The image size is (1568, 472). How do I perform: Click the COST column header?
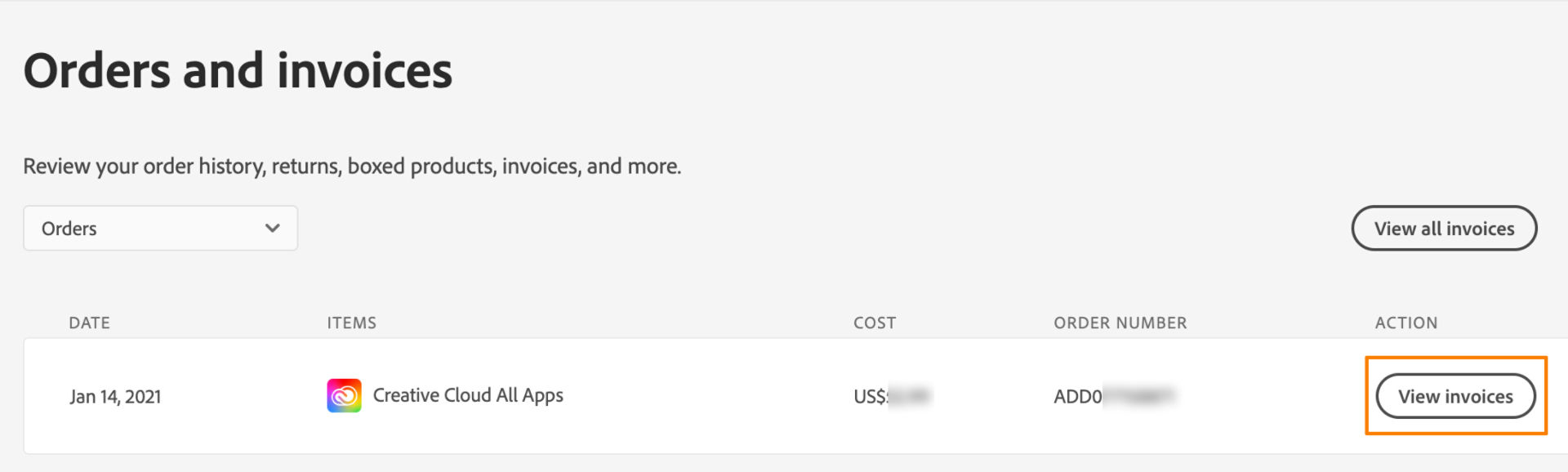click(875, 323)
